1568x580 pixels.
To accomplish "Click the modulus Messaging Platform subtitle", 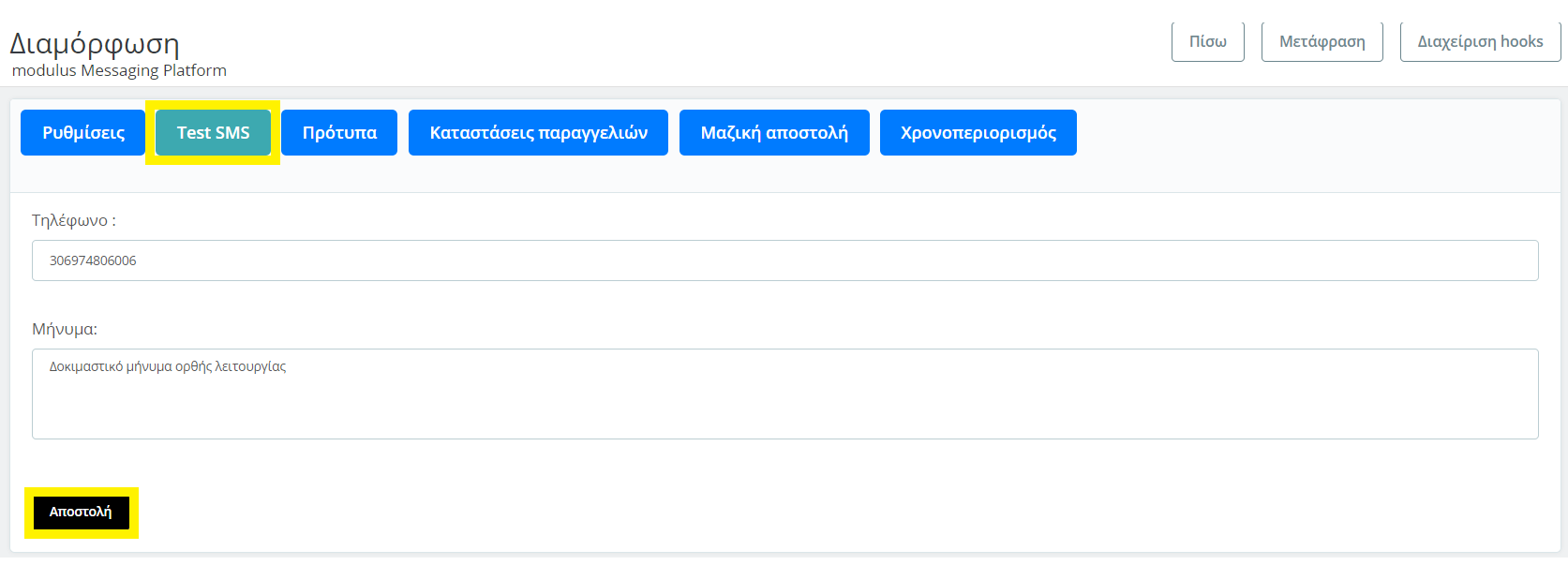I will (119, 70).
